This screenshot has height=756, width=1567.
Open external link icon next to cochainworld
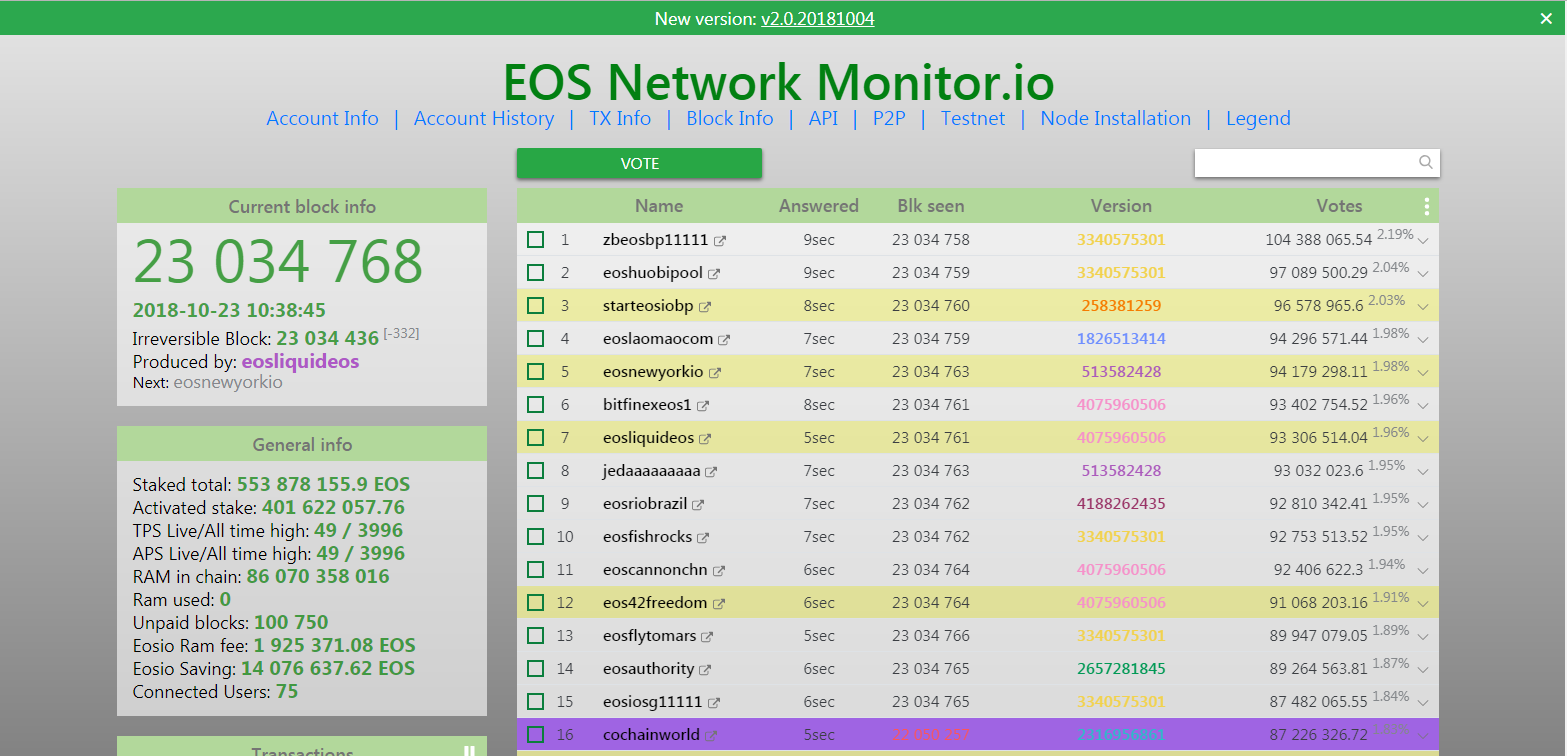click(711, 736)
